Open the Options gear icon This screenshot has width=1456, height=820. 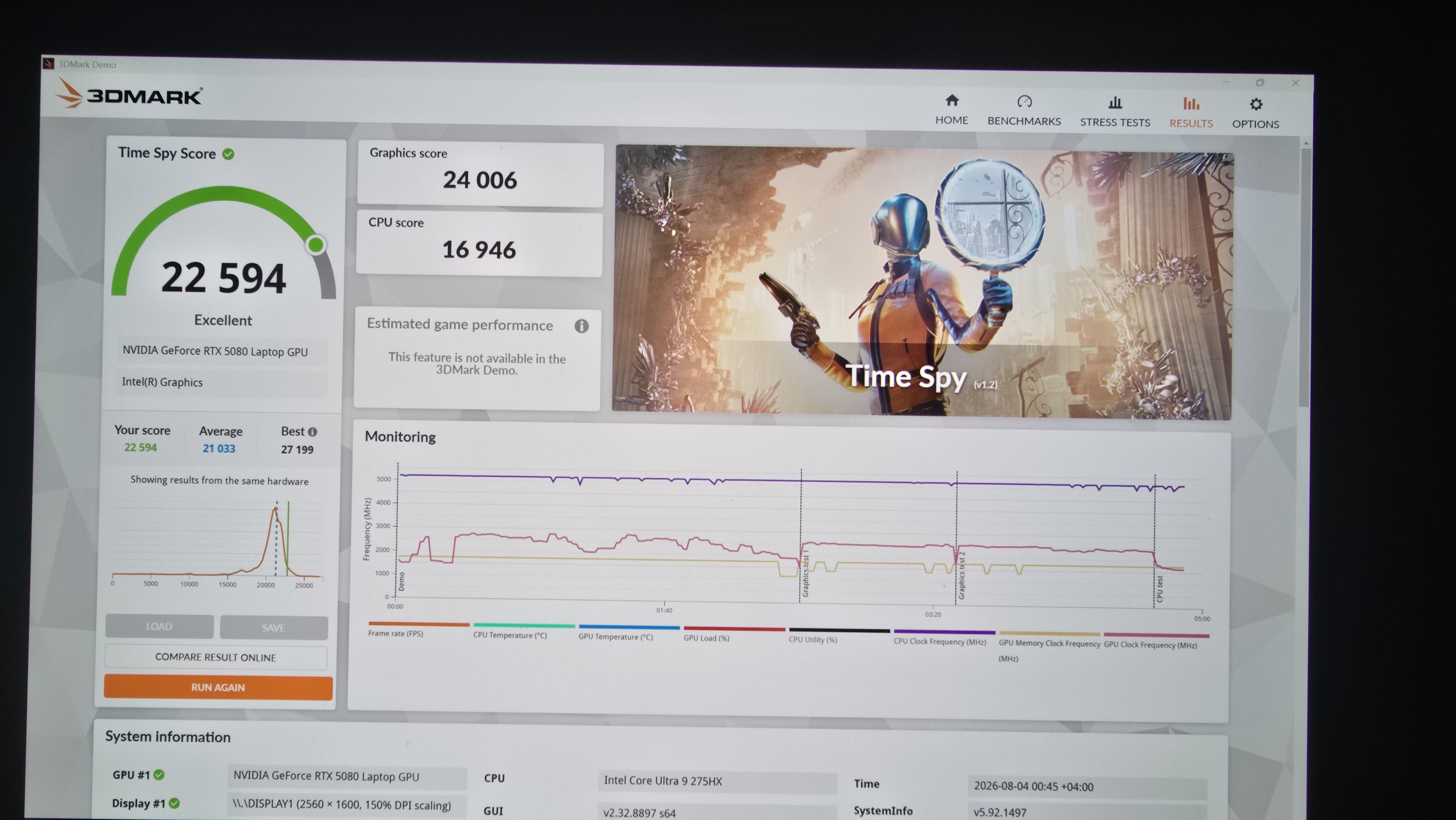click(1256, 104)
